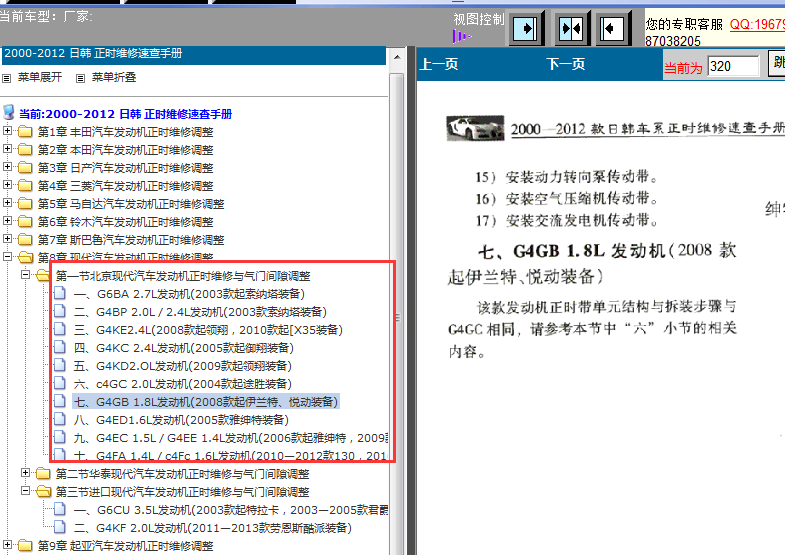Open 六、c4GC 2.0L发动机 entry
Screen dimensions: 785x555
click(x=183, y=384)
